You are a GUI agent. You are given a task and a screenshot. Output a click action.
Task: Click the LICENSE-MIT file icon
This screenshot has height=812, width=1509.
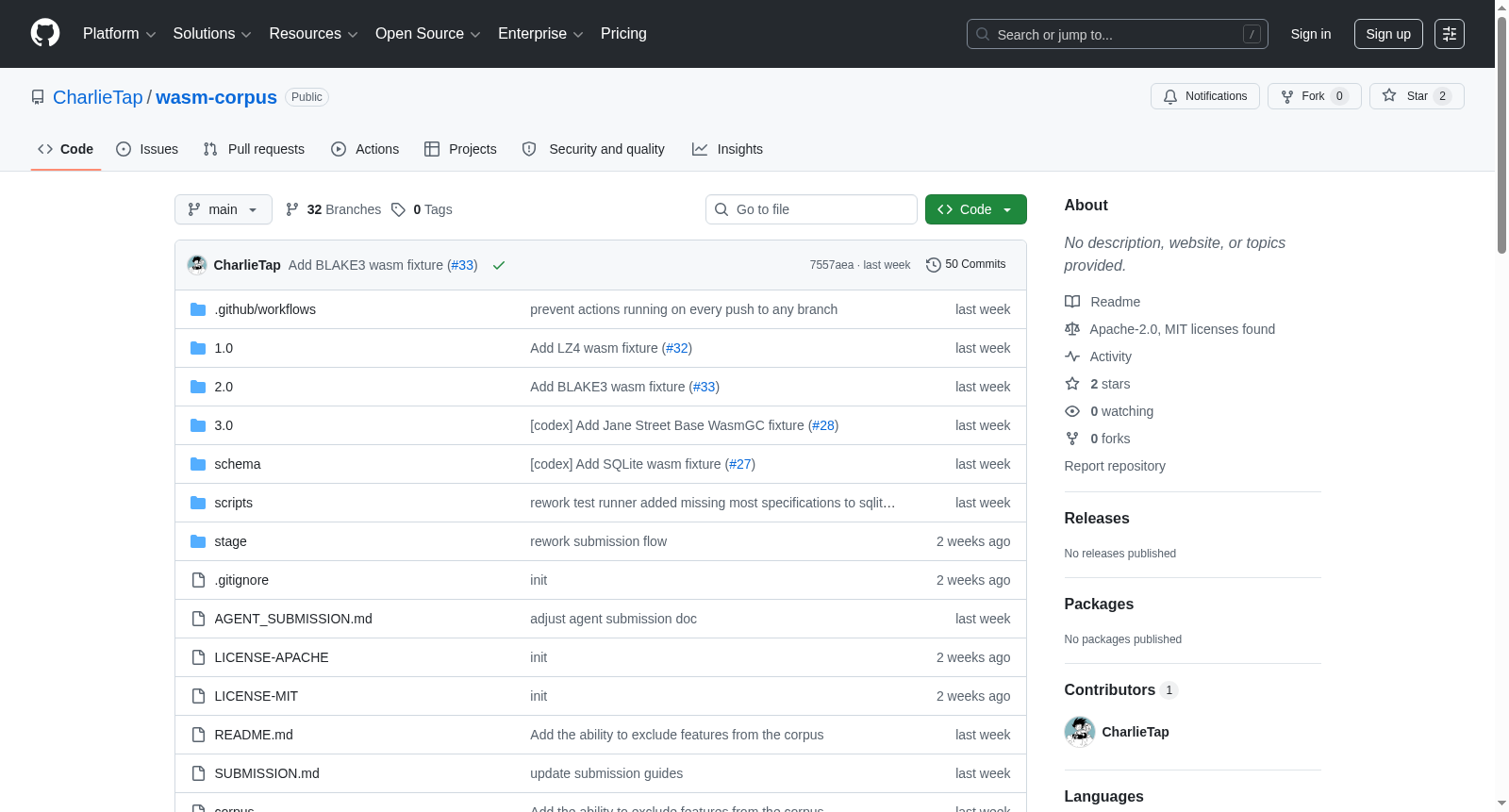click(198, 696)
